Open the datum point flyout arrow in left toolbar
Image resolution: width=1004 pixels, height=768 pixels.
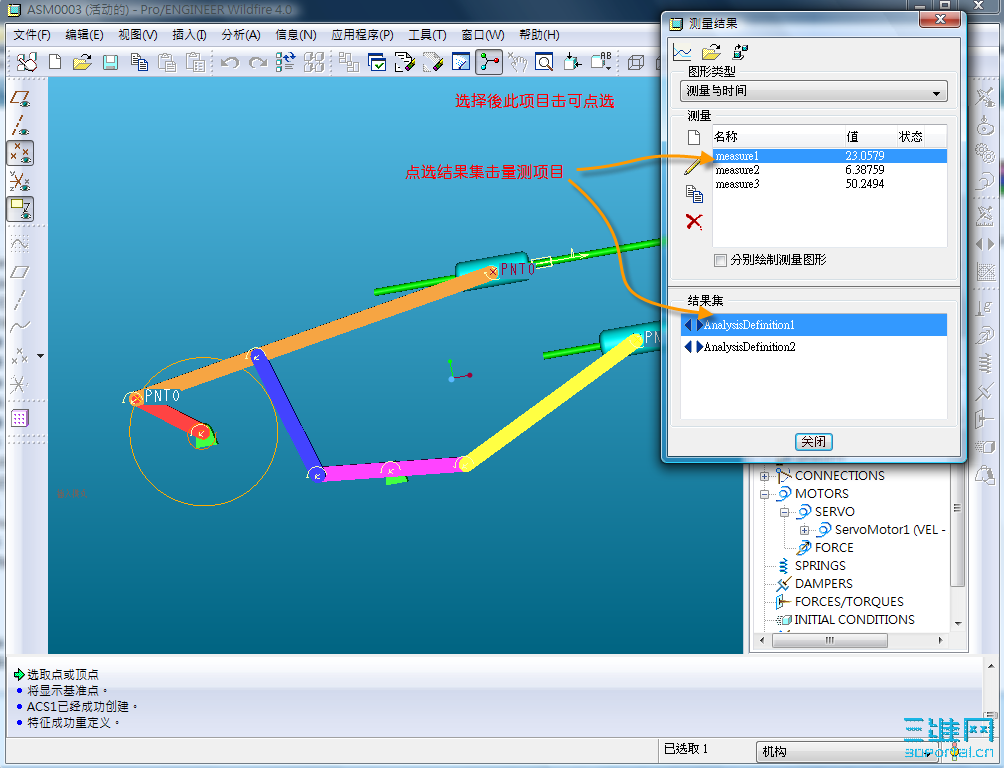pos(40,355)
